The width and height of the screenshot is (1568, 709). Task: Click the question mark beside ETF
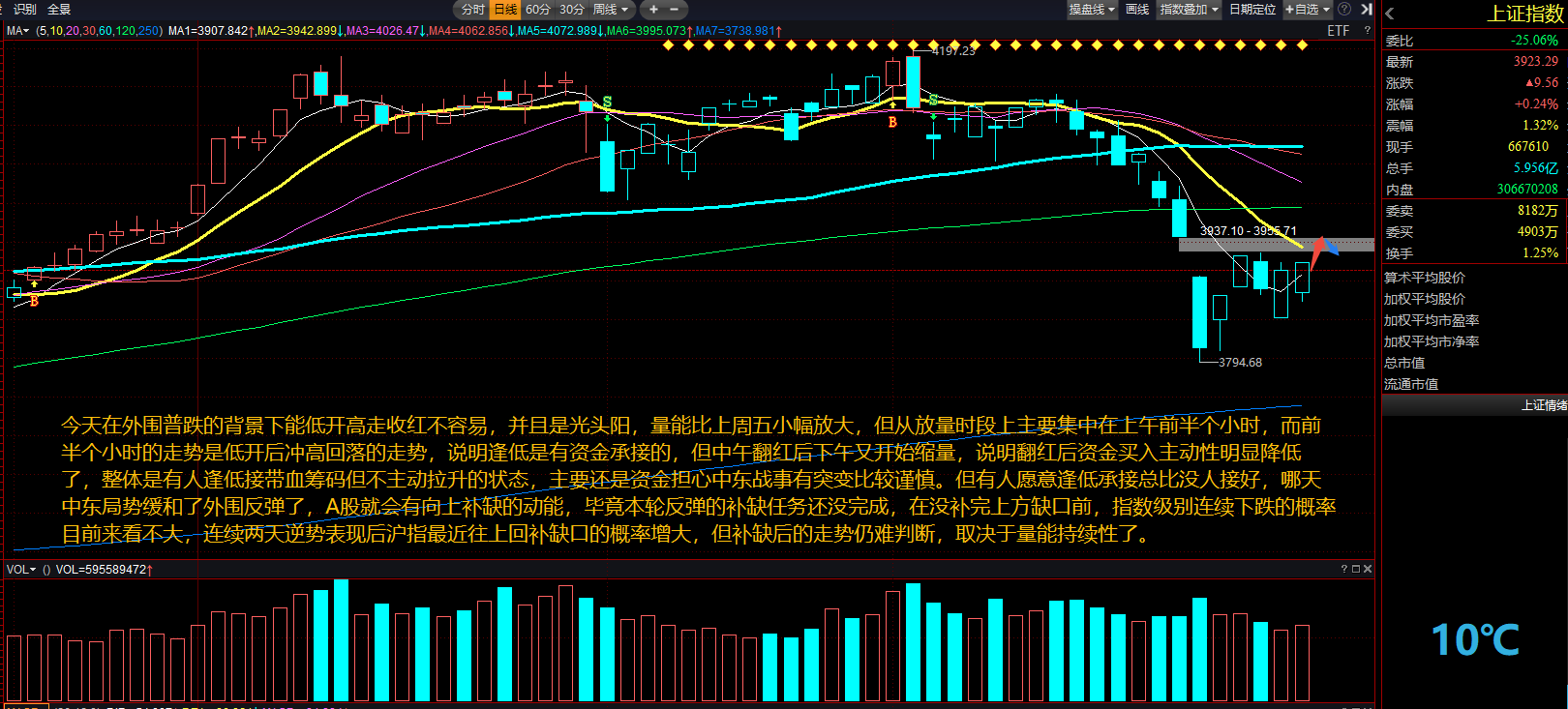tap(1367, 31)
